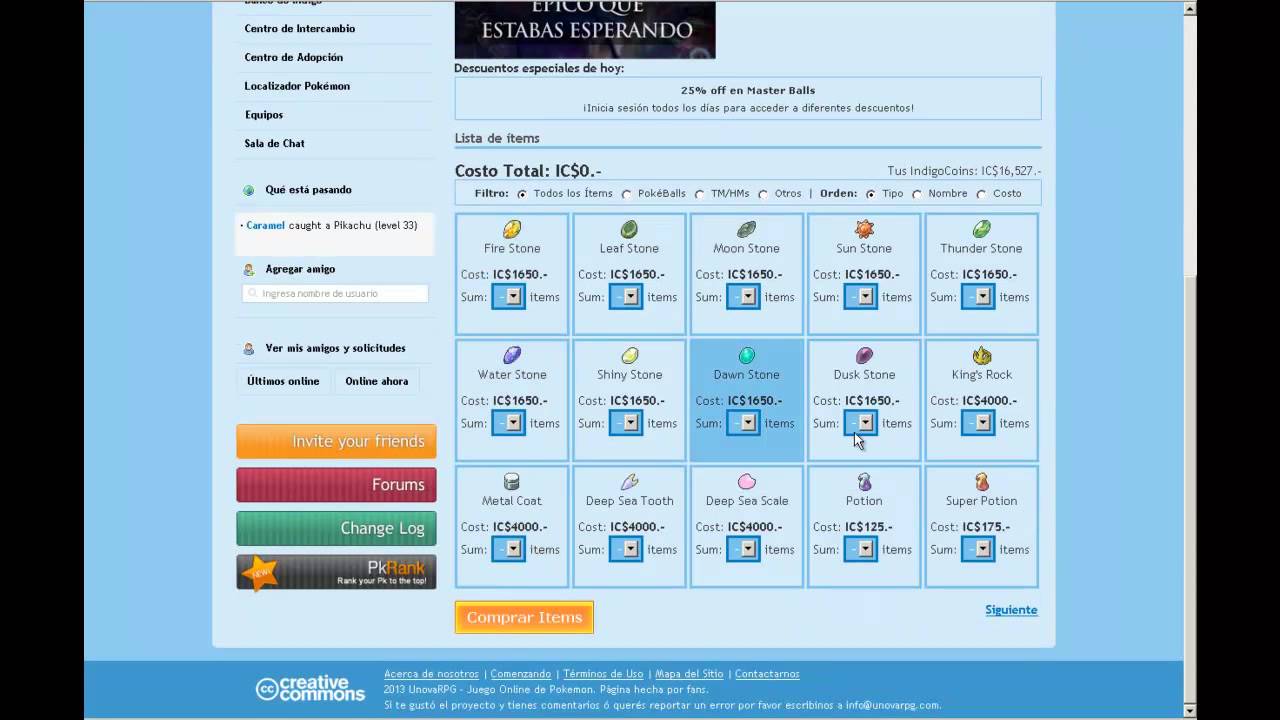
Task: Open Super Potion quantity dropdown
Action: (x=978, y=549)
